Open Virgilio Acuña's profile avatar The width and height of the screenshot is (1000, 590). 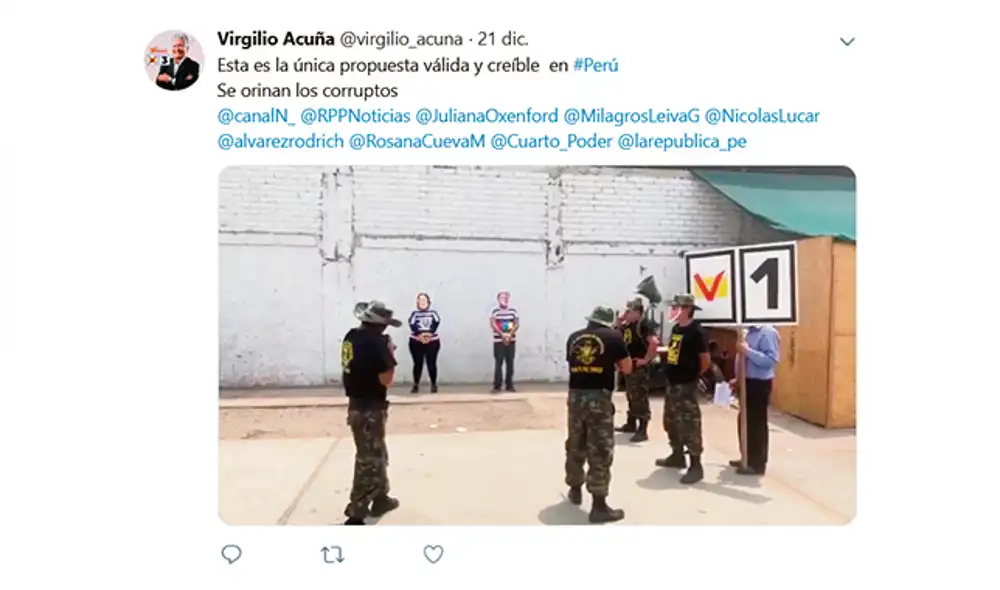tap(174, 60)
